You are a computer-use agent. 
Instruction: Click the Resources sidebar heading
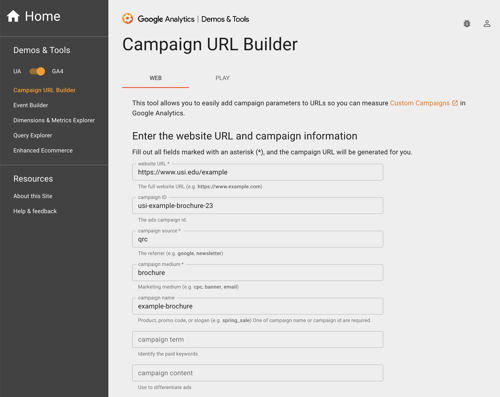point(33,179)
